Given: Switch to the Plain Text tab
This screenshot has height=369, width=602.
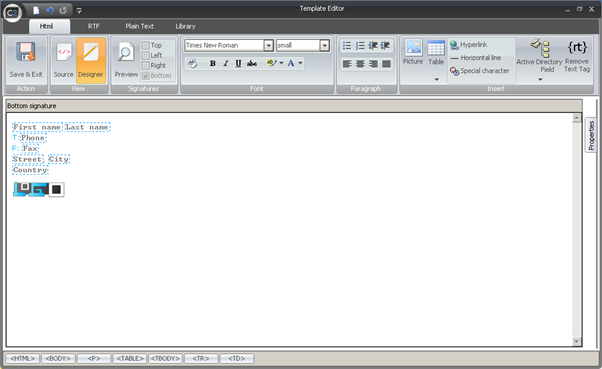Looking at the screenshot, I should point(139,26).
